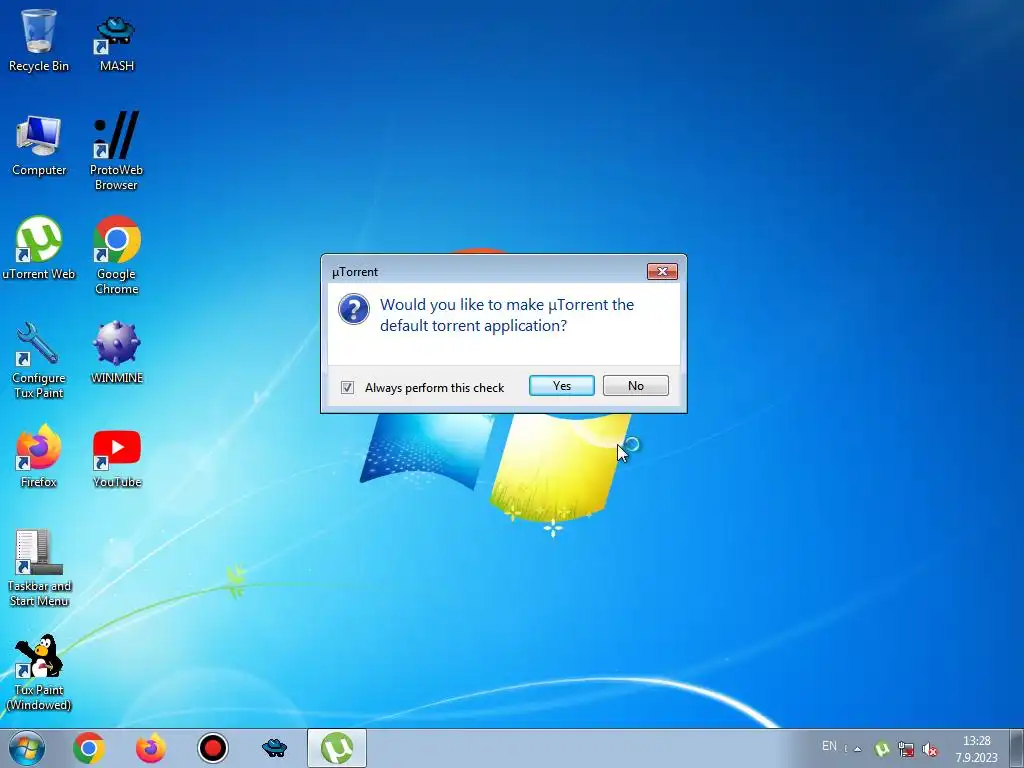This screenshot has width=1024, height=768.
Task: Click the uTorrent tray icon
Action: (x=882, y=749)
